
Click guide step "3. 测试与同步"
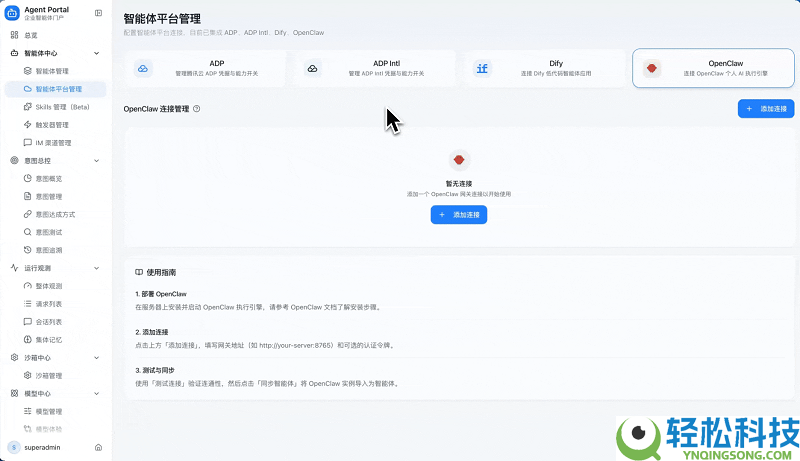[x=155, y=370]
